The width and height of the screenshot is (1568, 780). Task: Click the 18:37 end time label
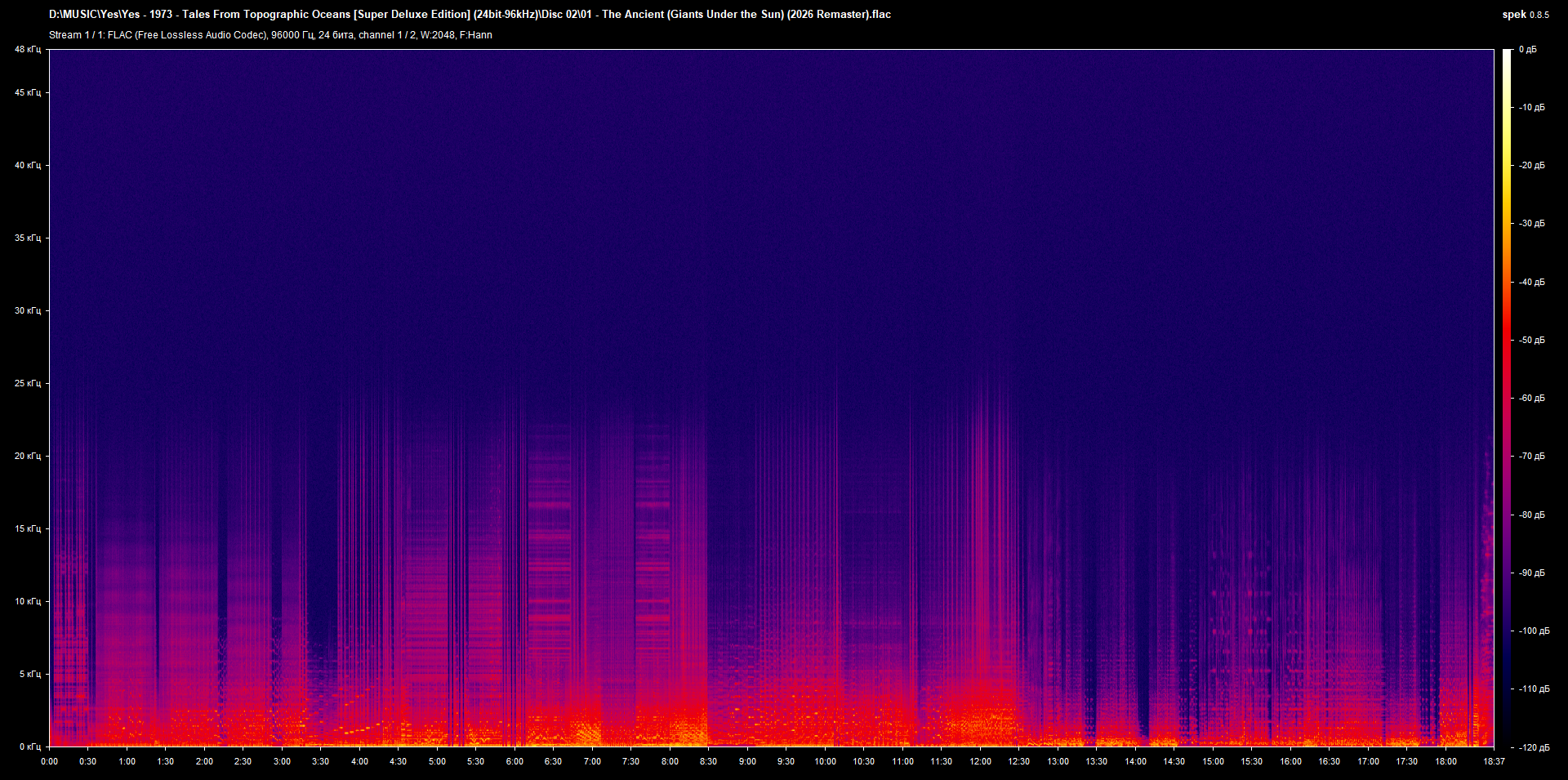(1494, 761)
